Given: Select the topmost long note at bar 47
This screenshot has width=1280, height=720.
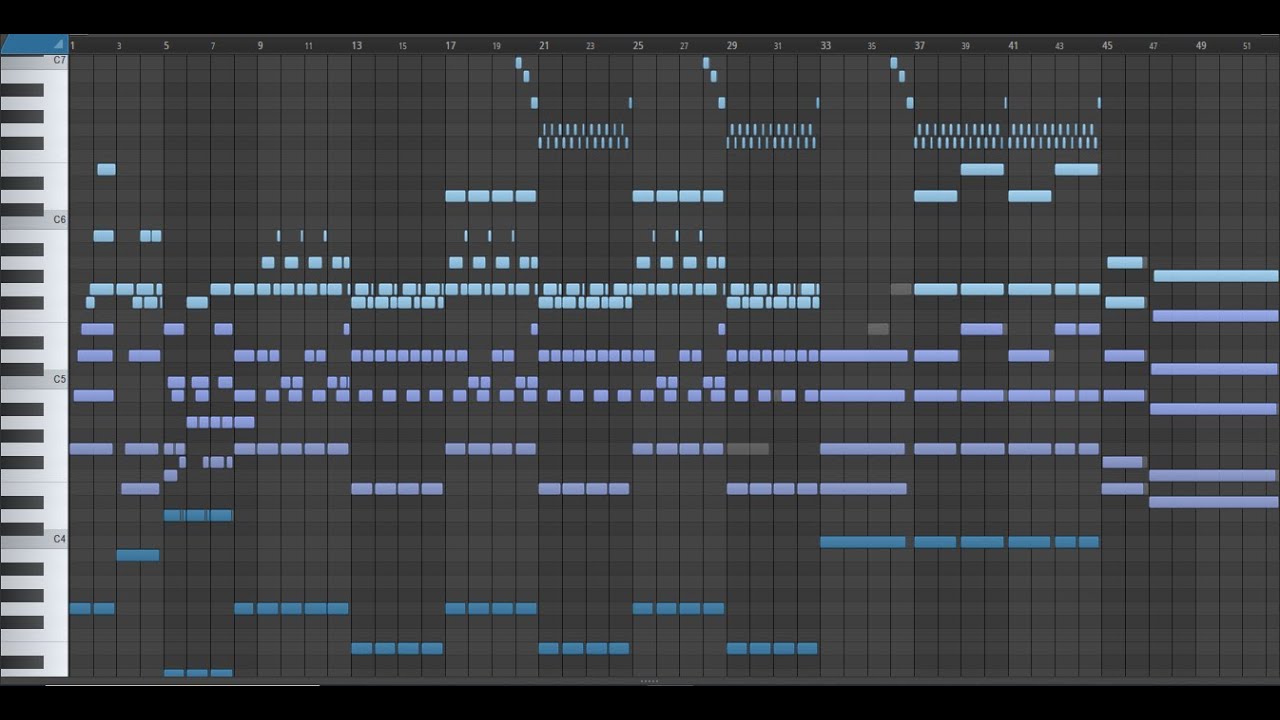Looking at the screenshot, I should click(x=1216, y=276).
